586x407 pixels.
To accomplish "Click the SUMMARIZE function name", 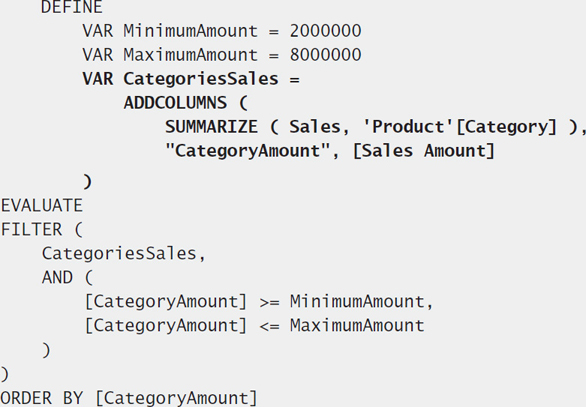I will (x=212, y=127).
